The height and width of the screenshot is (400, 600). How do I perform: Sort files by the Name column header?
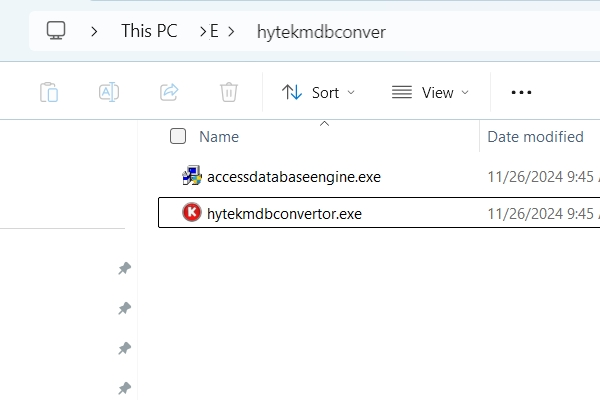(x=219, y=137)
